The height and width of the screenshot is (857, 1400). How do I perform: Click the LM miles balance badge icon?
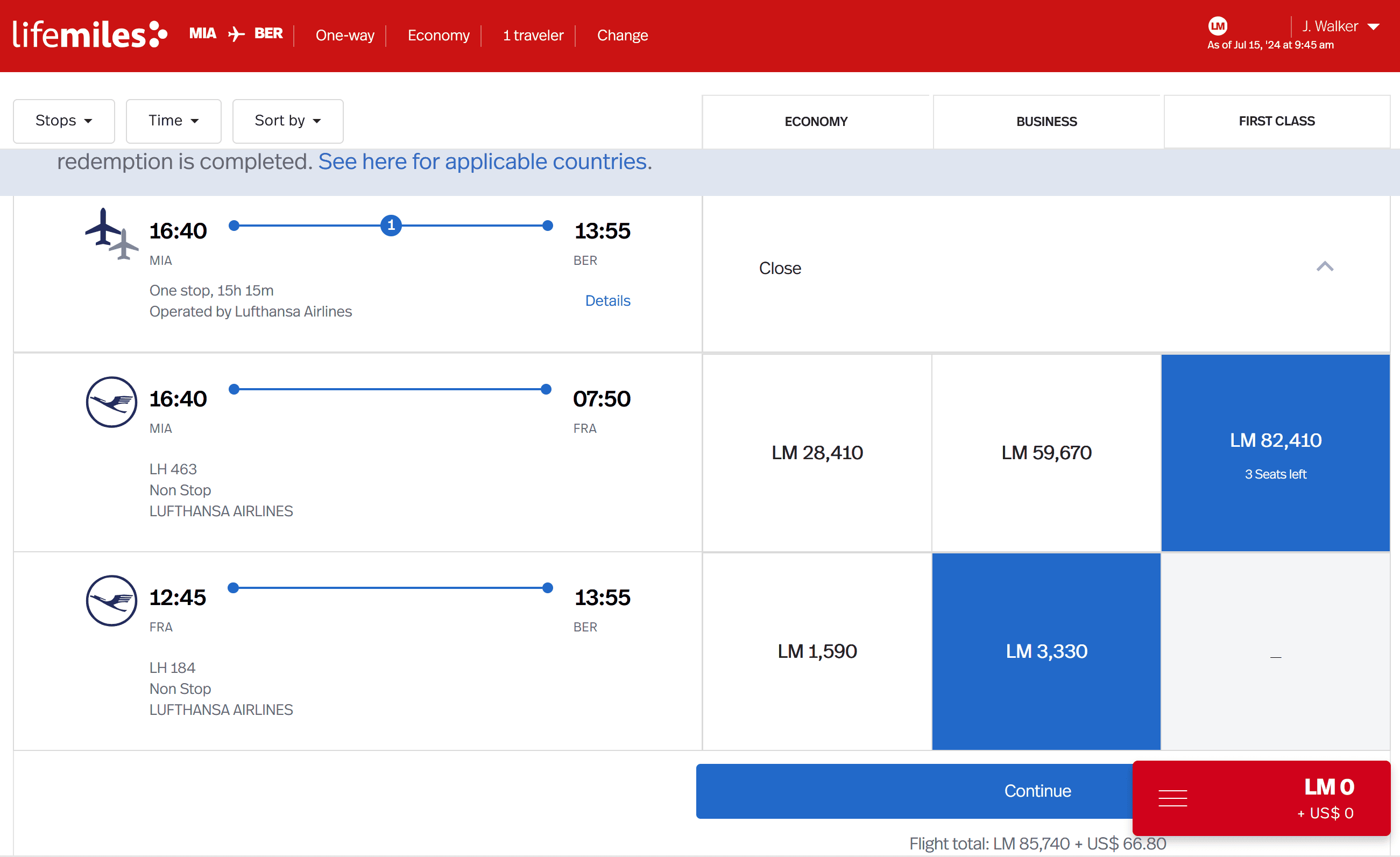(1217, 26)
